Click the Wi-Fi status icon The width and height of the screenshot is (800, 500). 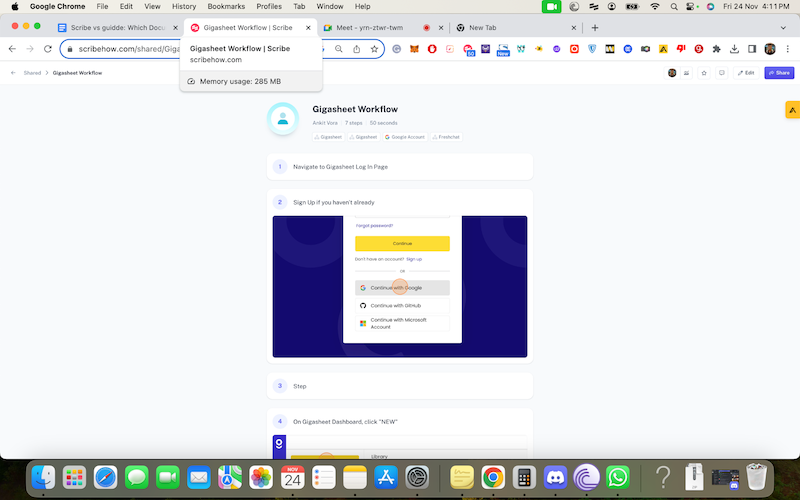point(655,7)
